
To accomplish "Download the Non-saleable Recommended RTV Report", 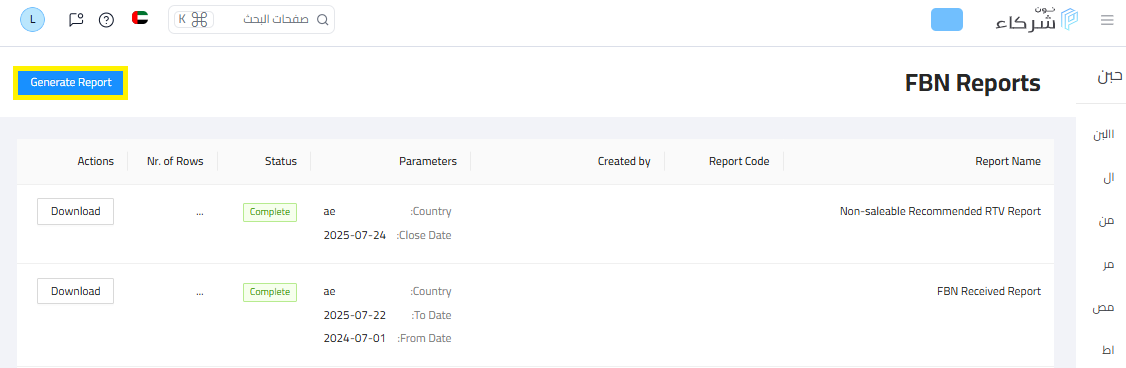I will 75,211.
